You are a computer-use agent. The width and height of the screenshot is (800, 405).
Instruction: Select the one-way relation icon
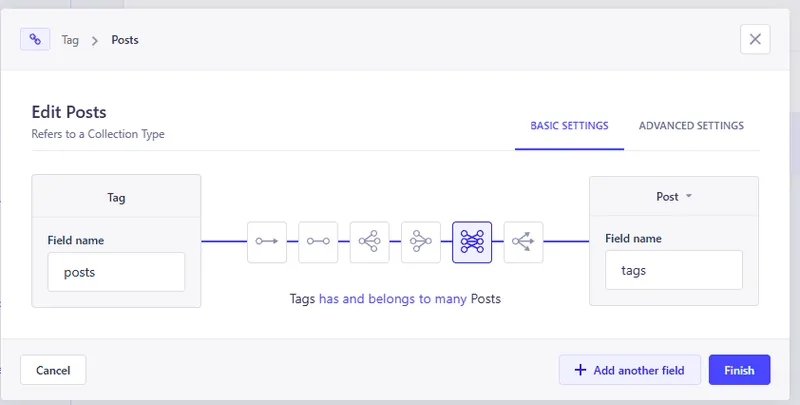[x=267, y=242]
